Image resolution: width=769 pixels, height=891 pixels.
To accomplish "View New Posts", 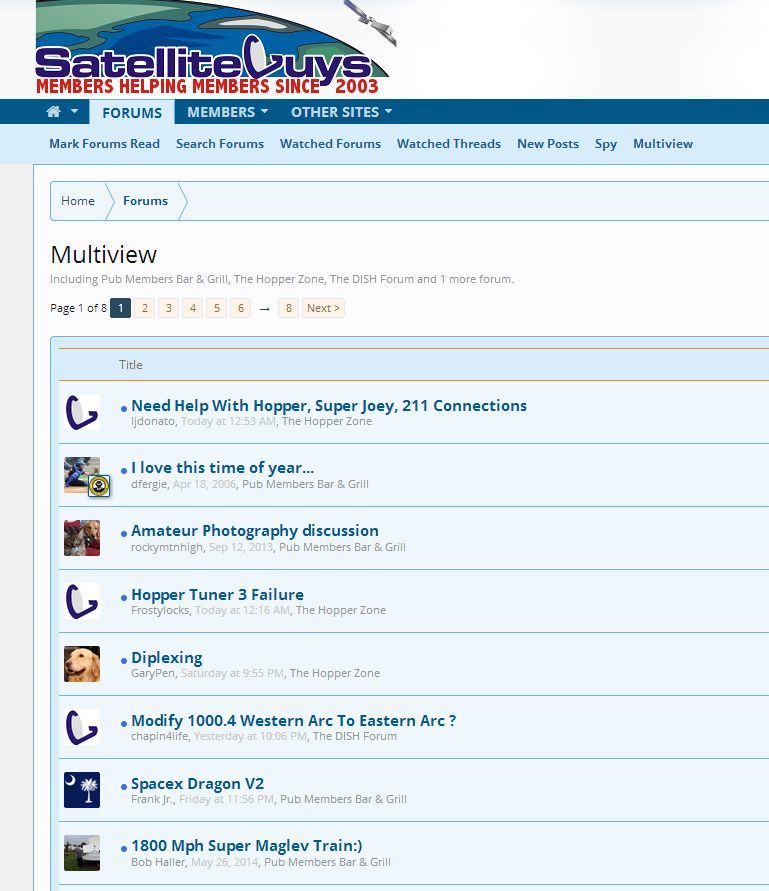I will [x=548, y=144].
